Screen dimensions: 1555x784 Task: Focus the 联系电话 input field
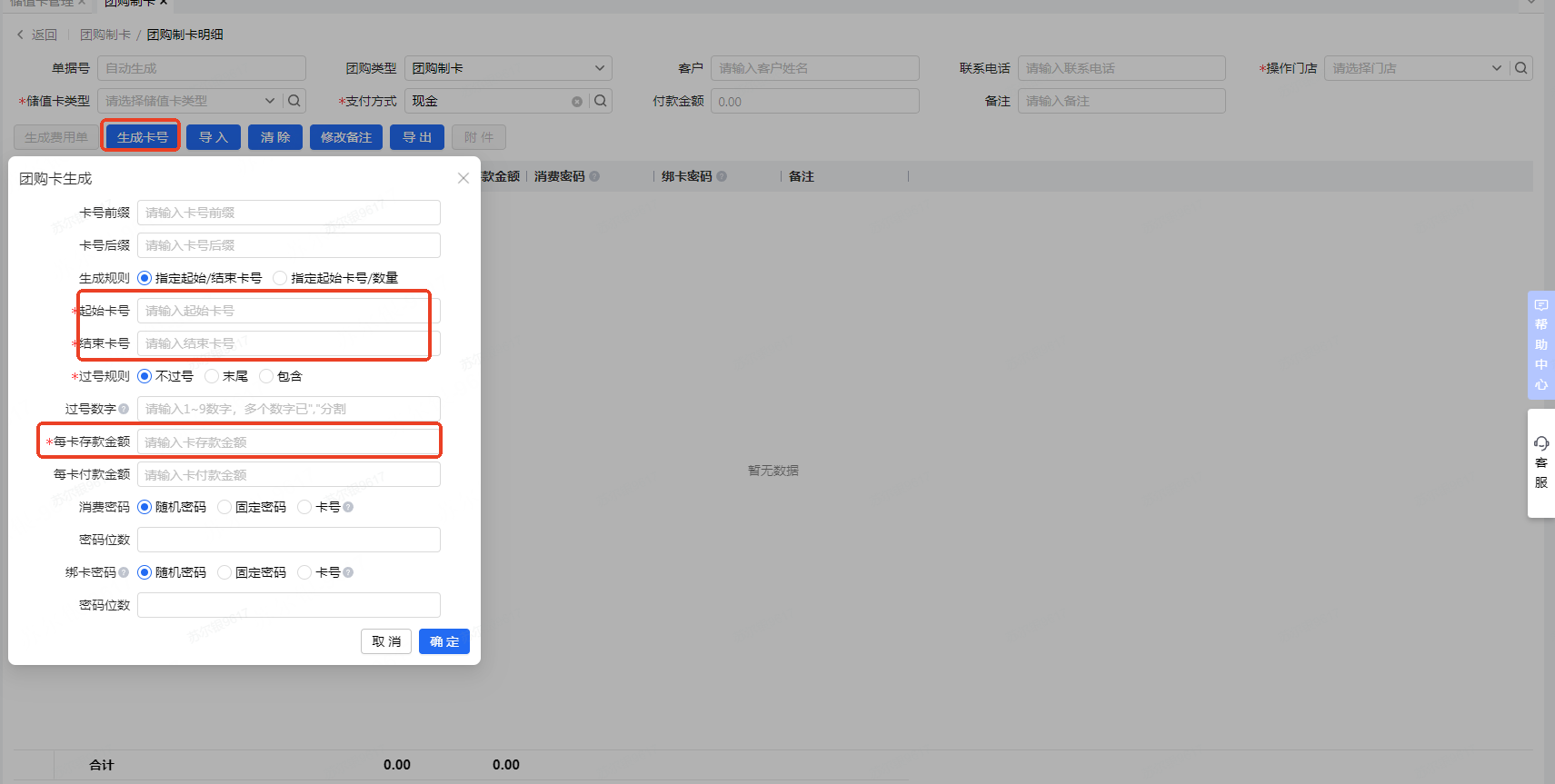click(x=1121, y=68)
